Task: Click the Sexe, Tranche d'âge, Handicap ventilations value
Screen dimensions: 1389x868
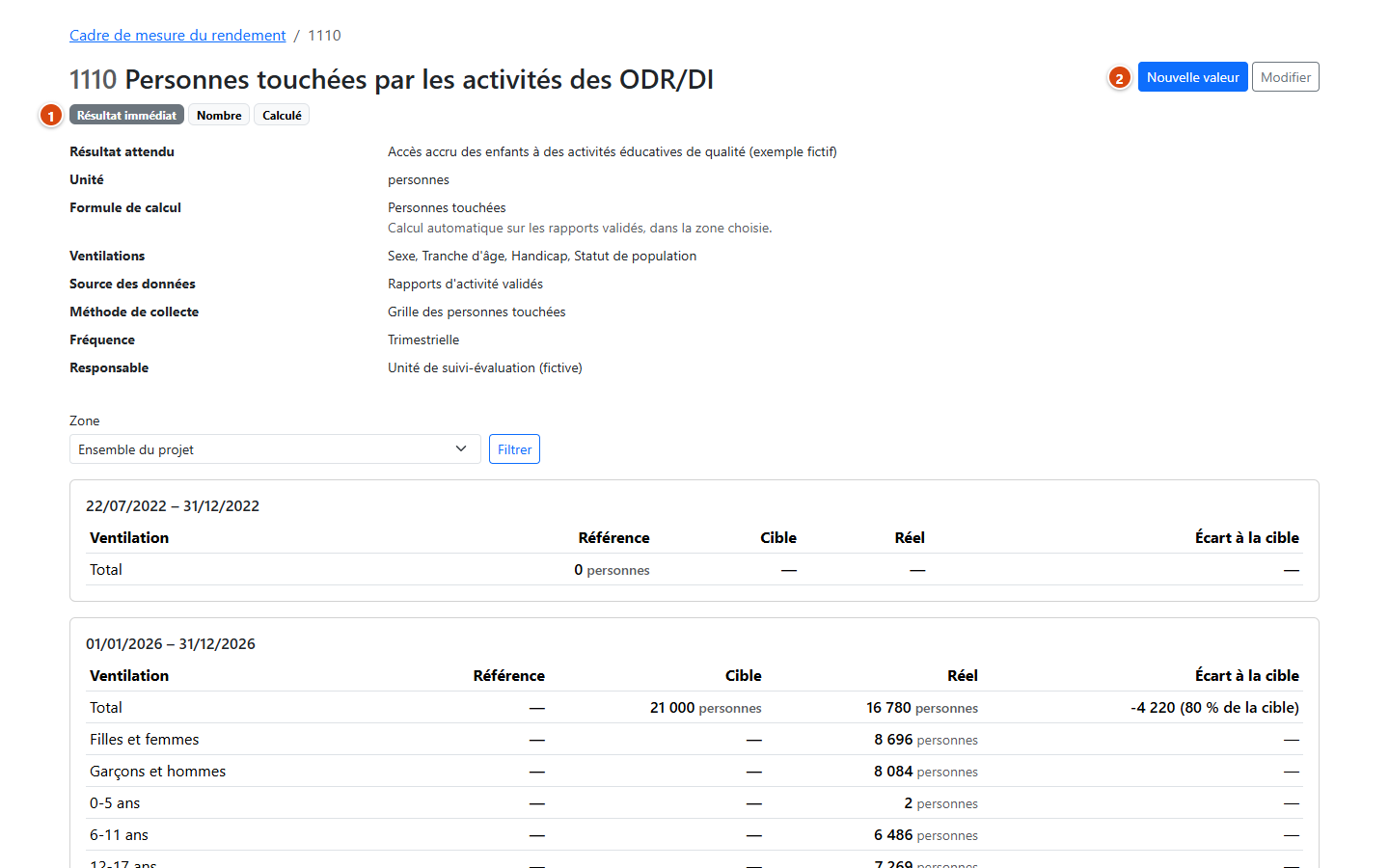Action: tap(542, 256)
